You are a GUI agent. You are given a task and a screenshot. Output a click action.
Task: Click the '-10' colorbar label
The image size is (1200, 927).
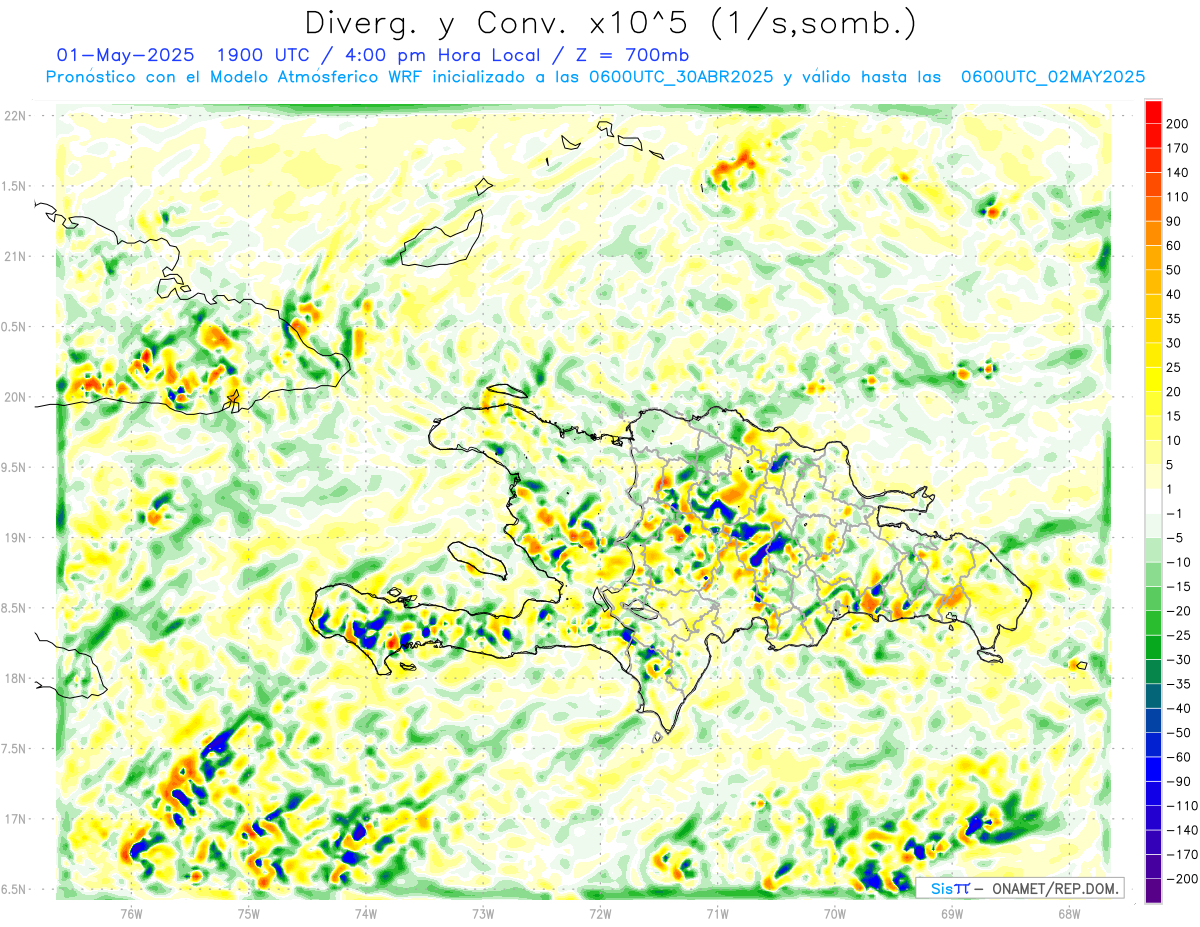tap(1178, 562)
